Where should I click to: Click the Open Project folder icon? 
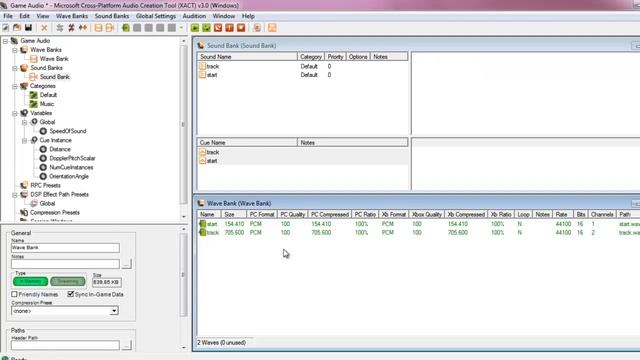pos(17,28)
